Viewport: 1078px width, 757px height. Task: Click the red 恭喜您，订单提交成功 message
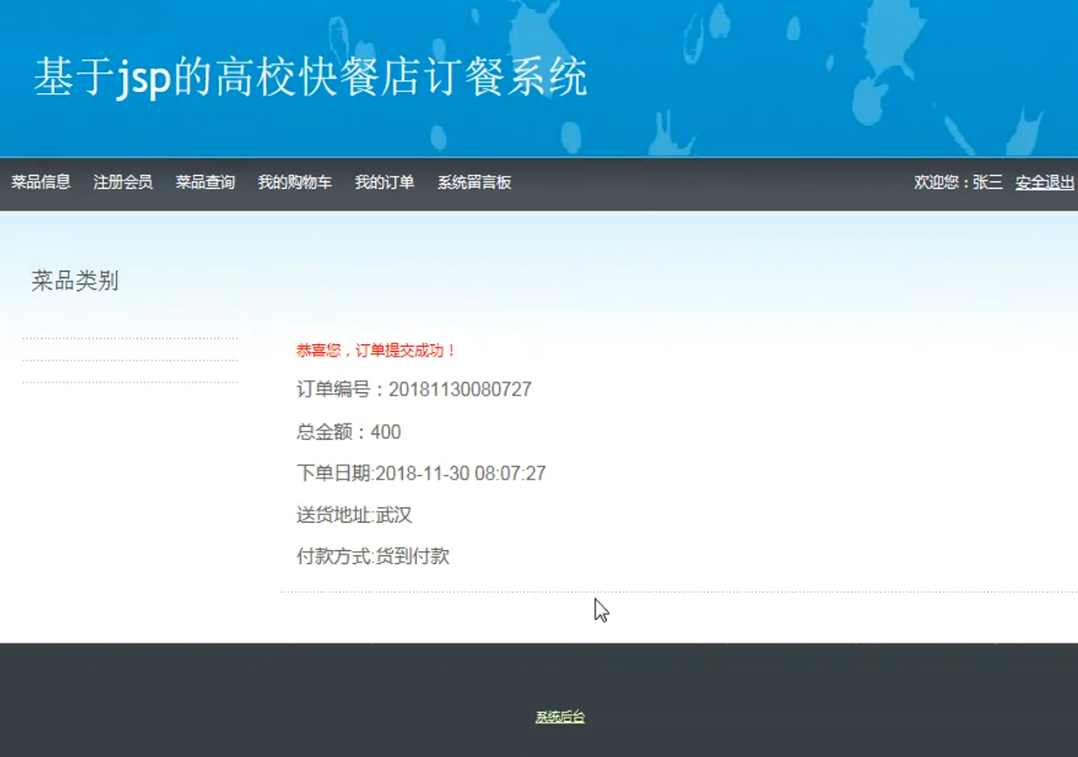click(375, 350)
